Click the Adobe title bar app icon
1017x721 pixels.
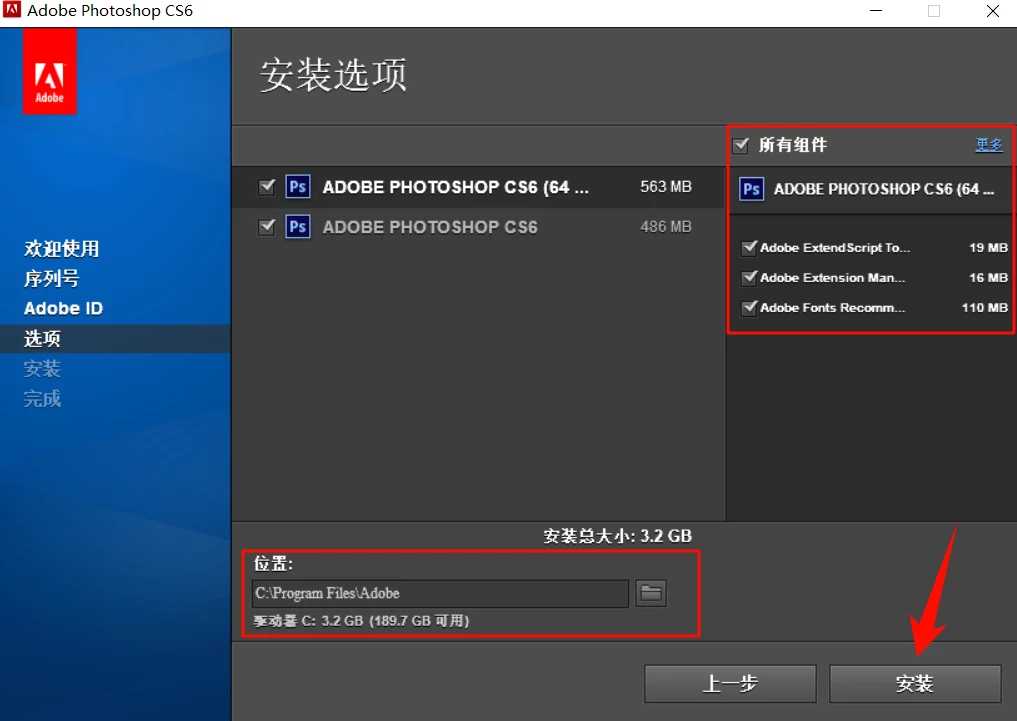coord(12,10)
